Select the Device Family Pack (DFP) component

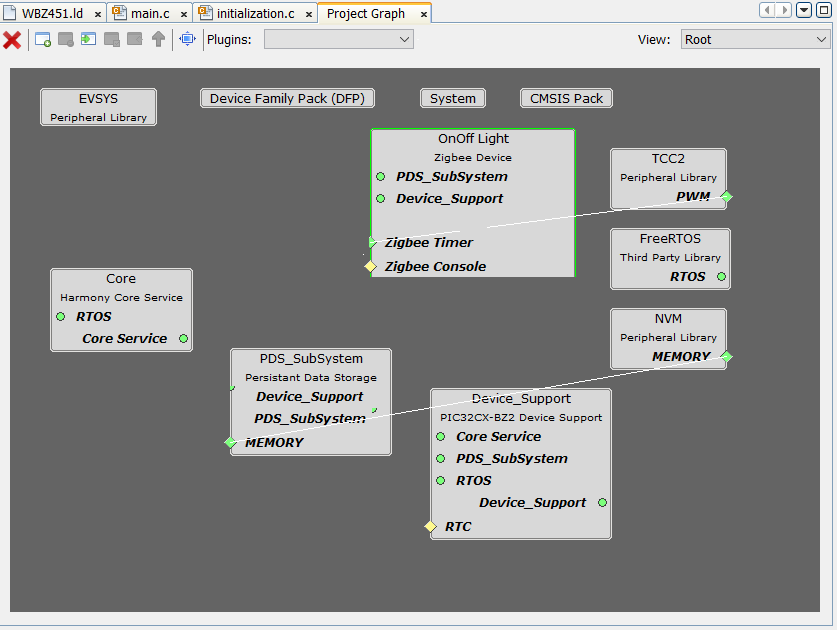click(x=286, y=98)
